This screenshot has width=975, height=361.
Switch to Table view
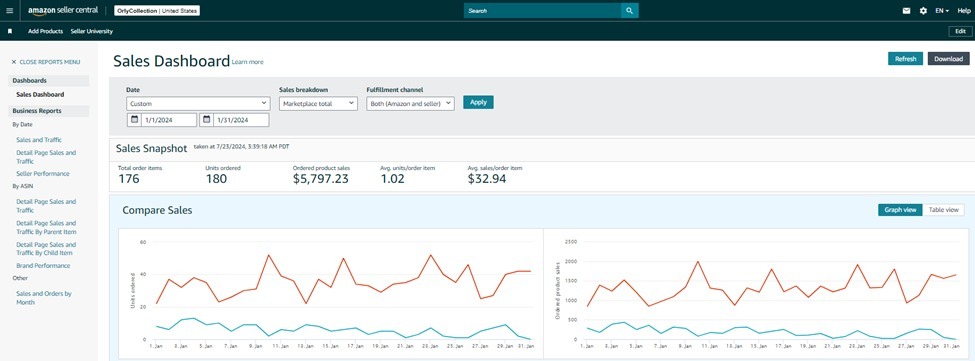pyautogui.click(x=943, y=210)
